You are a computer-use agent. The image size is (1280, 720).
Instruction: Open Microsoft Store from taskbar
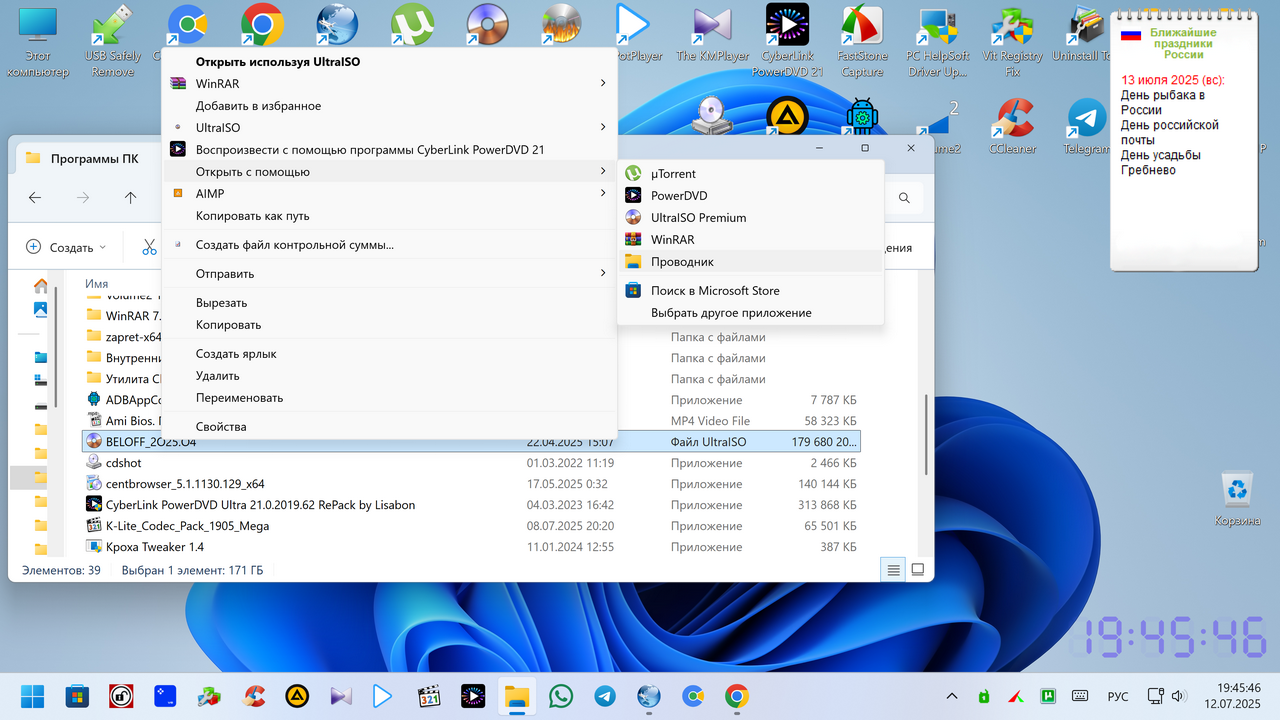pos(76,696)
